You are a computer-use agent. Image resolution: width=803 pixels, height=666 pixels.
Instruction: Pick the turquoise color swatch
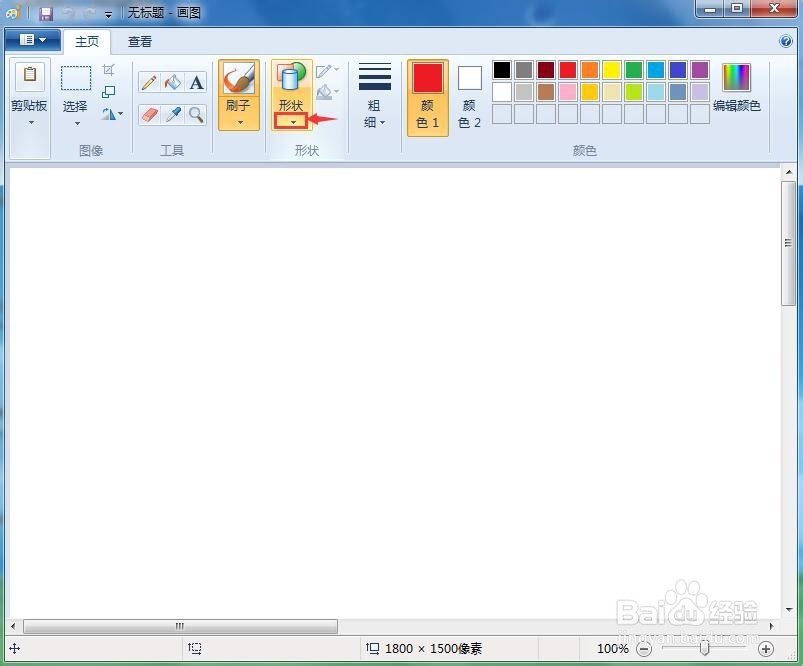656,70
